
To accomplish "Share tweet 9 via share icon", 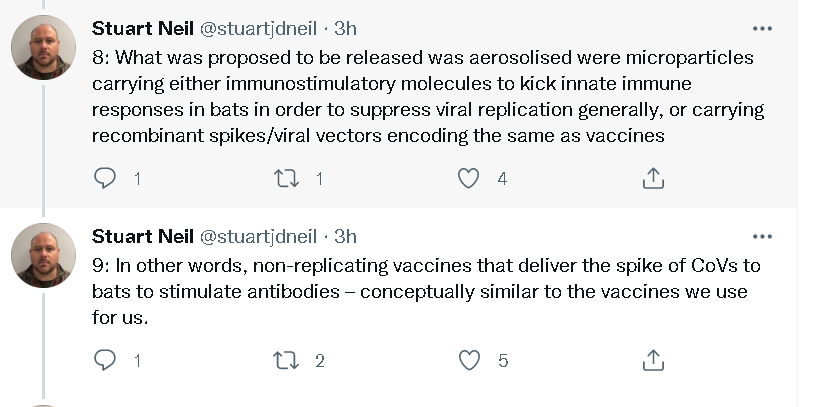I will 653,360.
